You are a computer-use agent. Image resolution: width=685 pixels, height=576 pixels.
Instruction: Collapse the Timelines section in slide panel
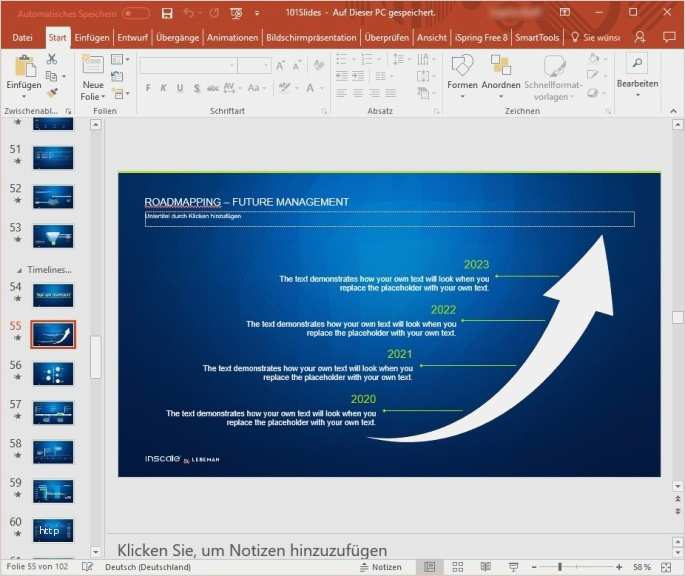coord(19,271)
